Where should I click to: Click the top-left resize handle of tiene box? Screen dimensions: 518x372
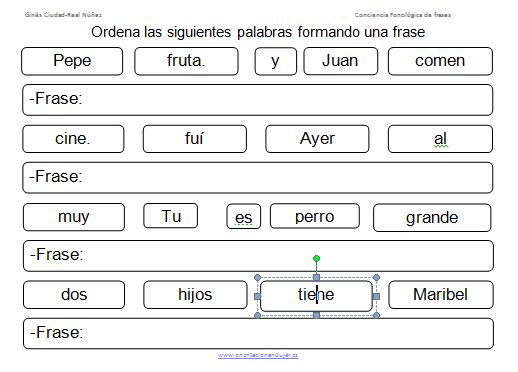(x=257, y=277)
